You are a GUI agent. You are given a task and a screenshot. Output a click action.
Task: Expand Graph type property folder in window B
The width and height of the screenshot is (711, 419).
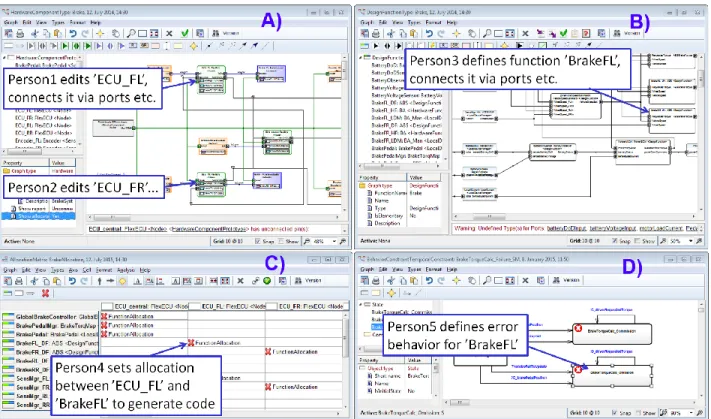(362, 185)
